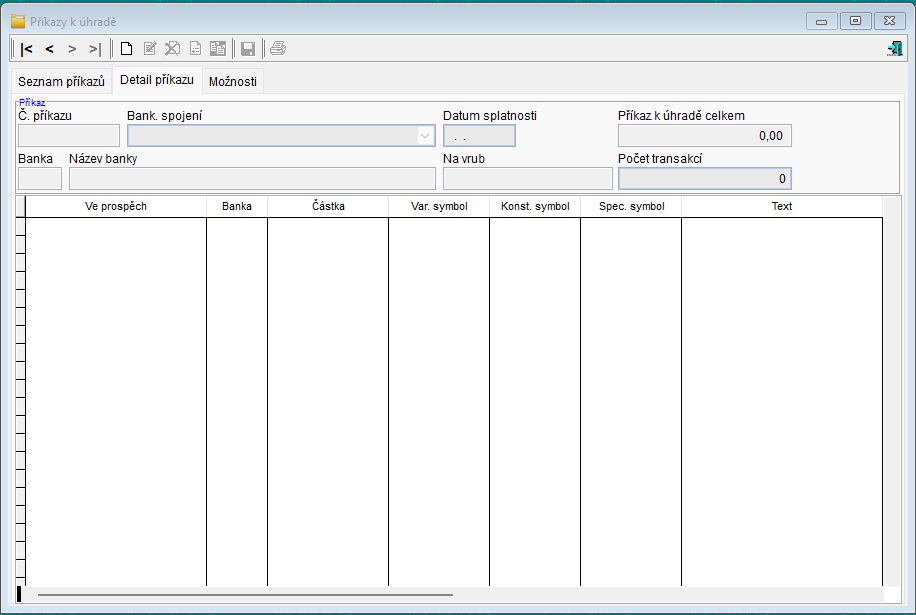
Task: Click the delete record icon
Action: click(x=172, y=48)
